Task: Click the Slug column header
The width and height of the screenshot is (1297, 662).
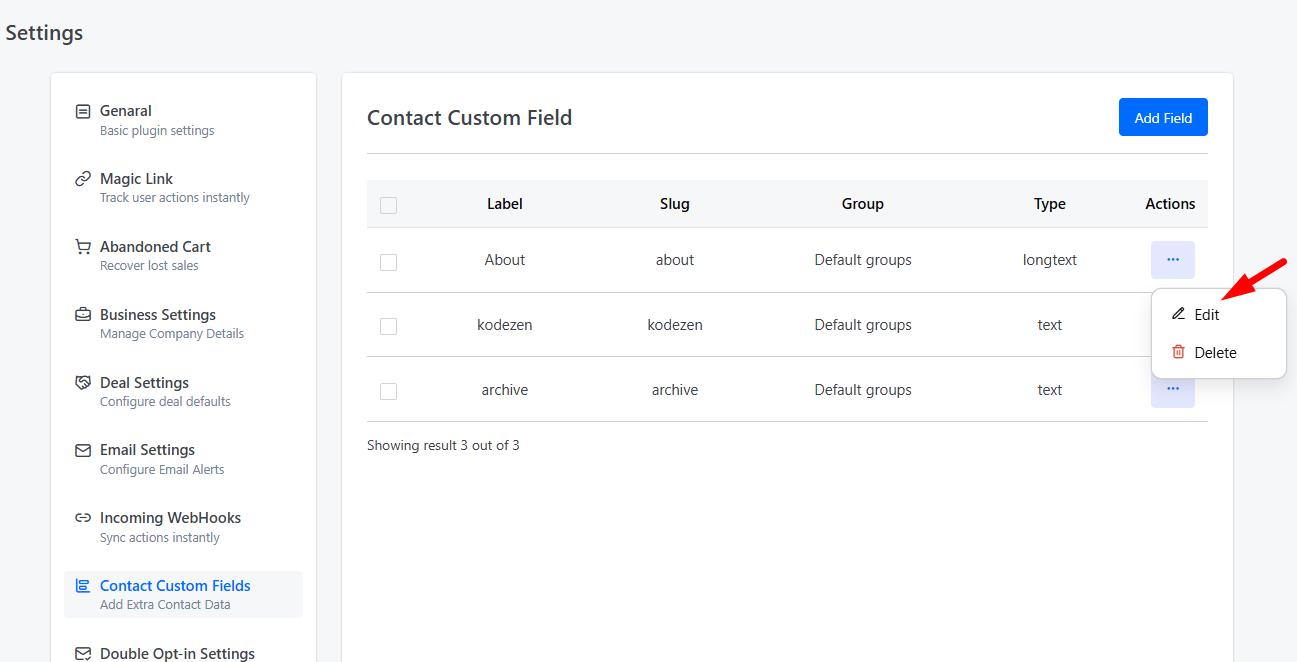Action: (x=675, y=204)
